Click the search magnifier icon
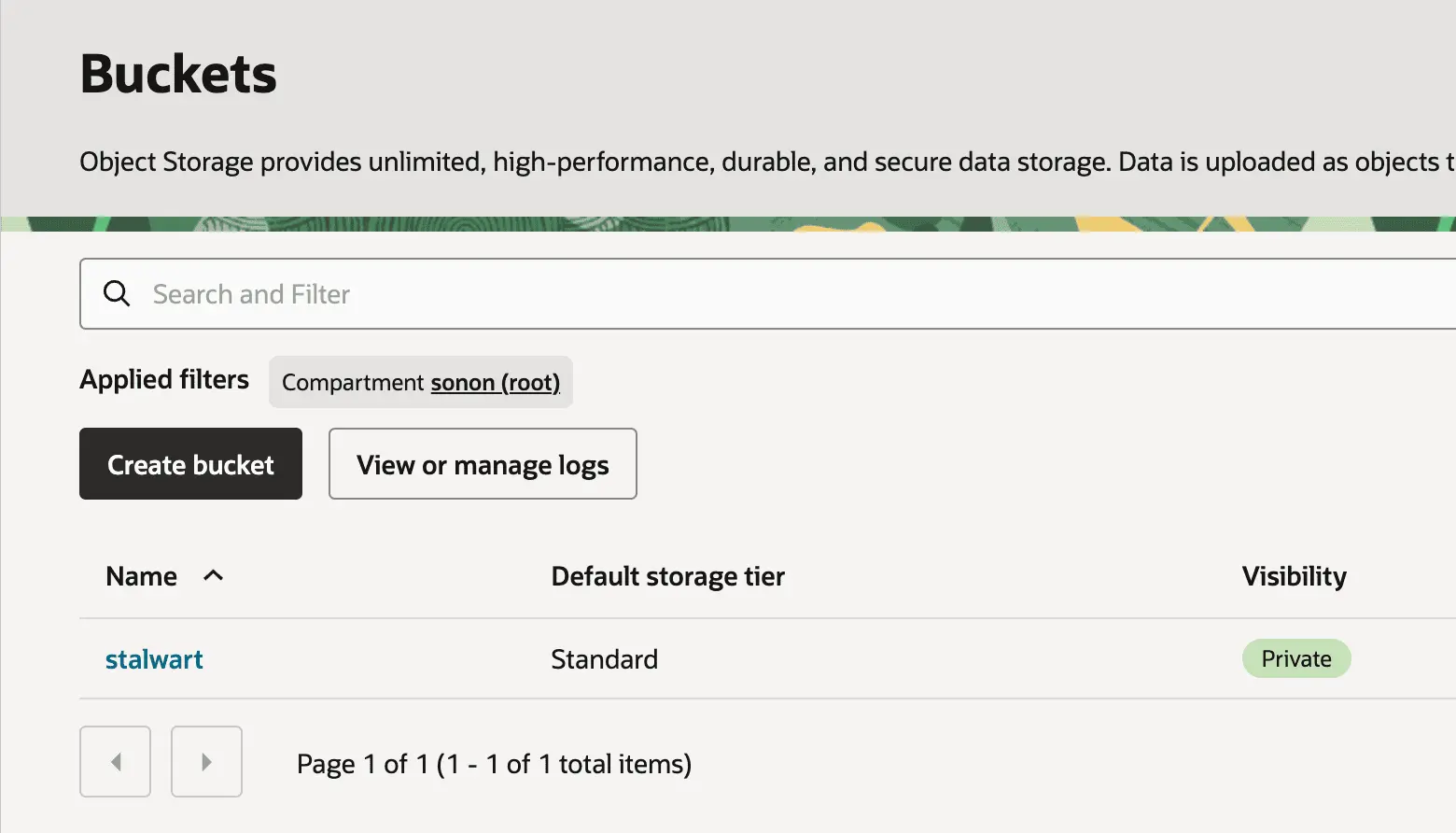The width and height of the screenshot is (1456, 833). click(x=117, y=293)
